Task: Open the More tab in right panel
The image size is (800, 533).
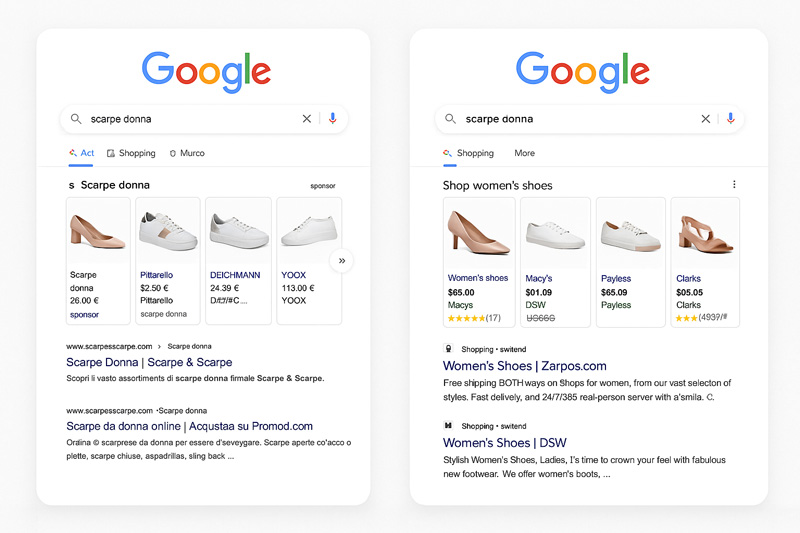Action: coord(524,153)
